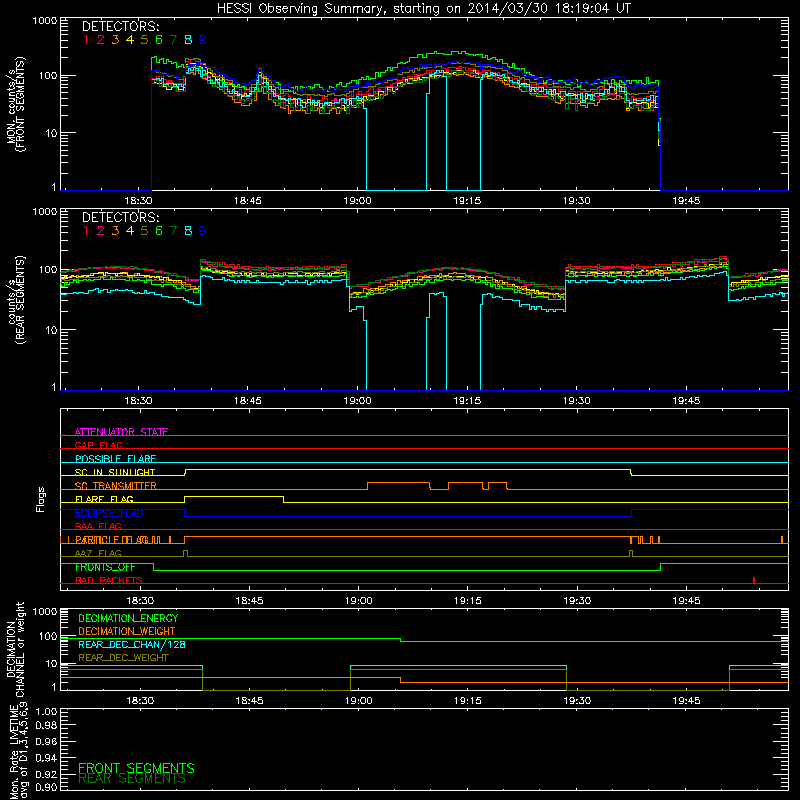Image resolution: width=800 pixels, height=800 pixels.
Task: Select dark green detector 7 in rear segments legend
Action: [x=173, y=231]
